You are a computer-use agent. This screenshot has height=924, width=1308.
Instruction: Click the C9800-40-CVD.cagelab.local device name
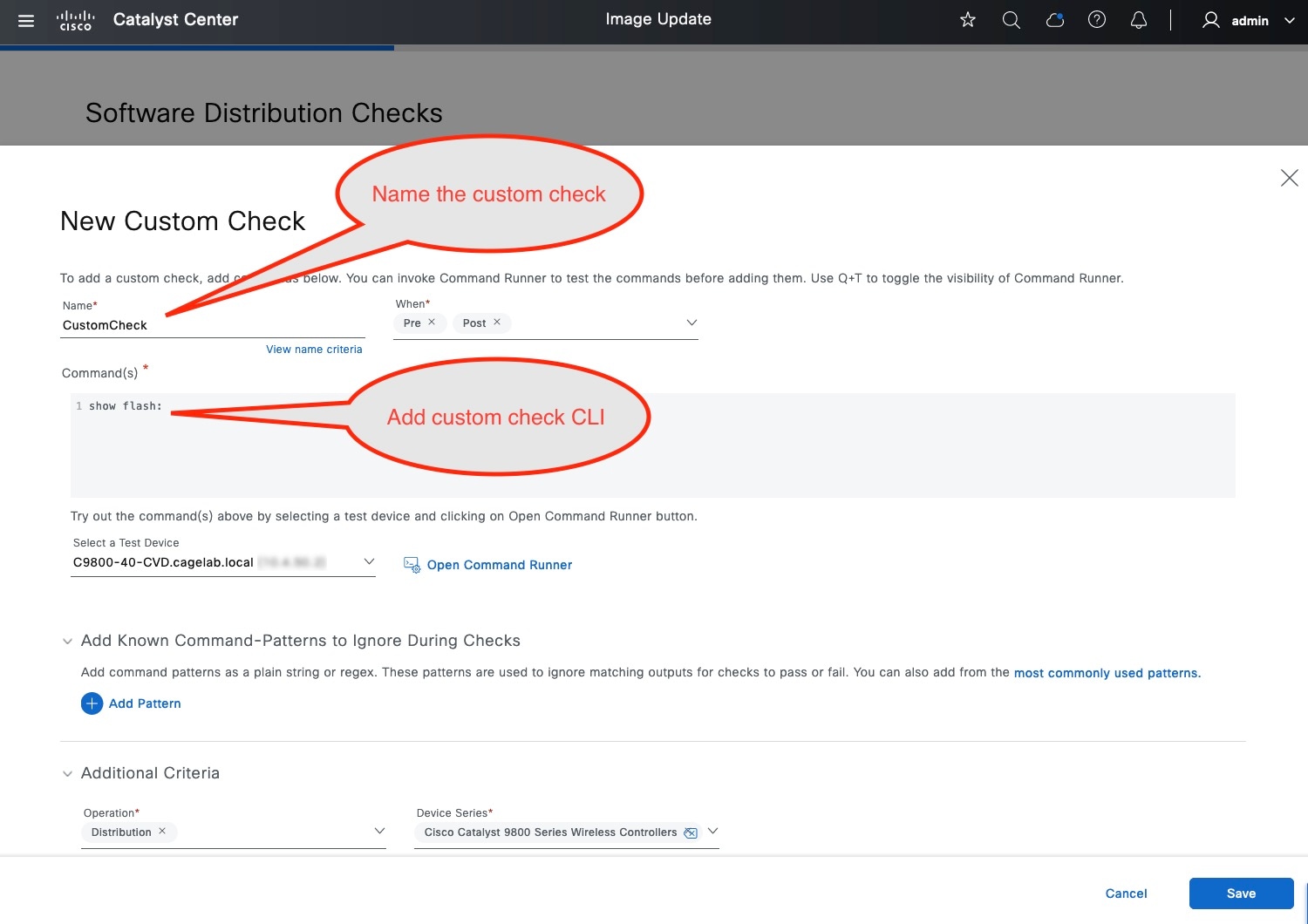click(x=163, y=562)
